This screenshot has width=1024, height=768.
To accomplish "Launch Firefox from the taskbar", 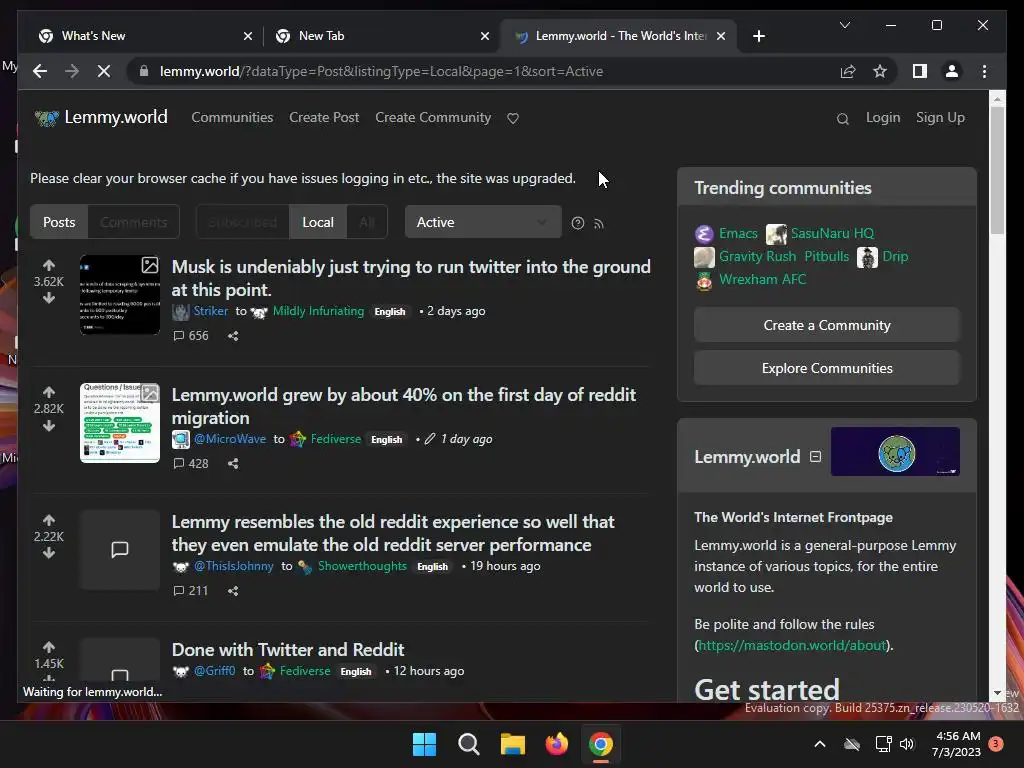I will [x=556, y=744].
